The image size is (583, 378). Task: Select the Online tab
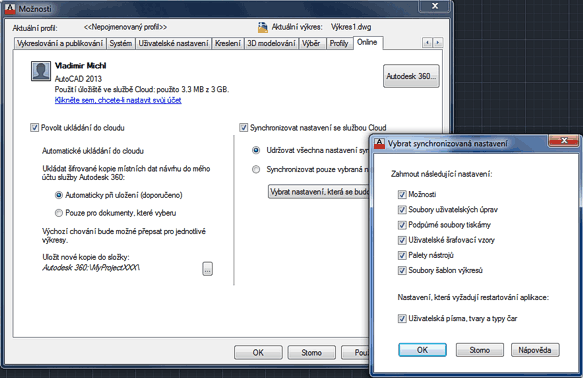367,42
